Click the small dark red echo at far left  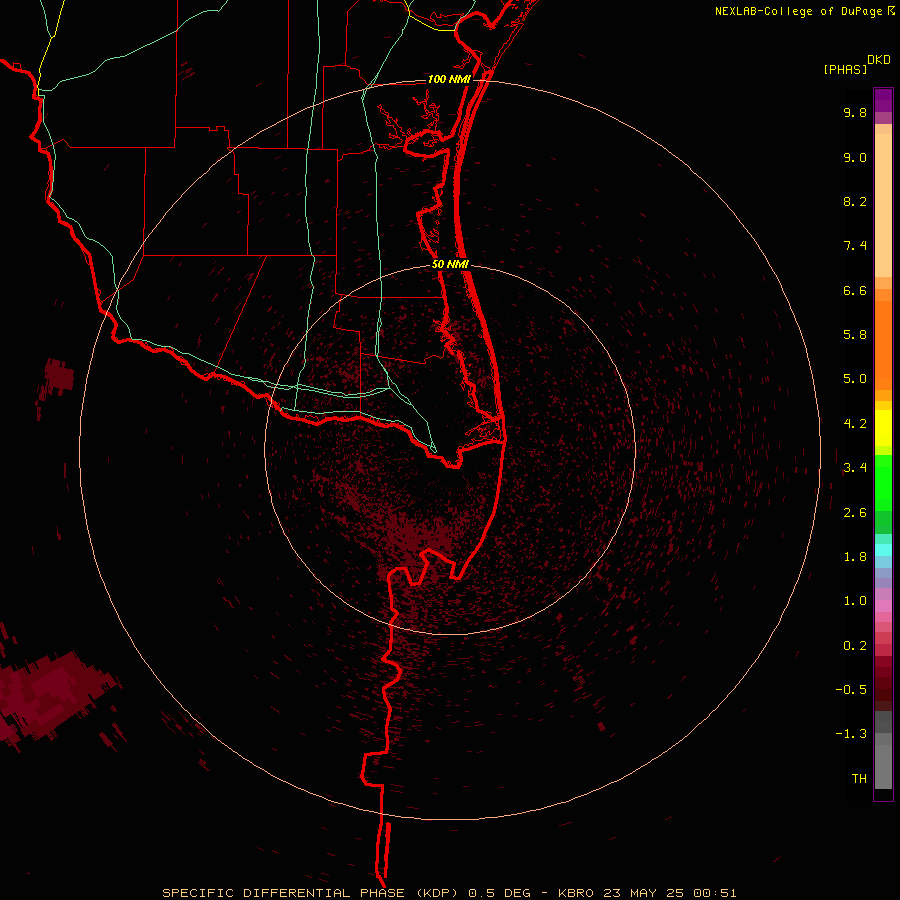[59, 378]
